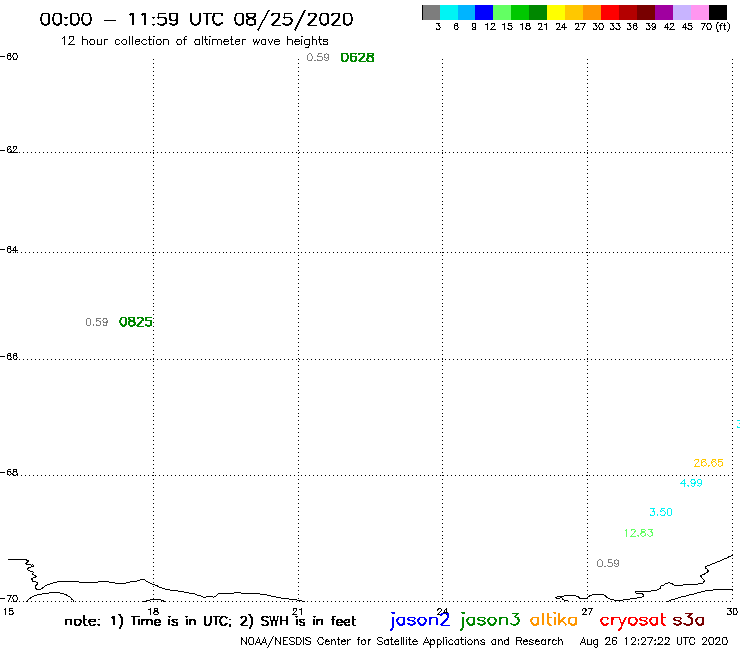This screenshot has height=650, width=740.
Task: Click the '18' longitude label on the bottom axis
Action: click(153, 612)
